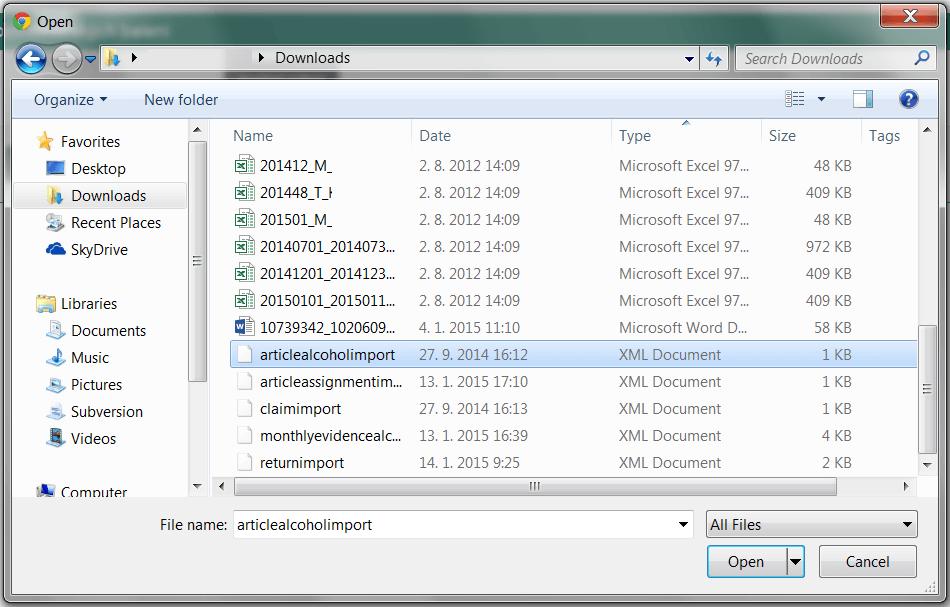Select Excel file 201448_T_
Viewport: 950px width, 607px height.
click(296, 193)
